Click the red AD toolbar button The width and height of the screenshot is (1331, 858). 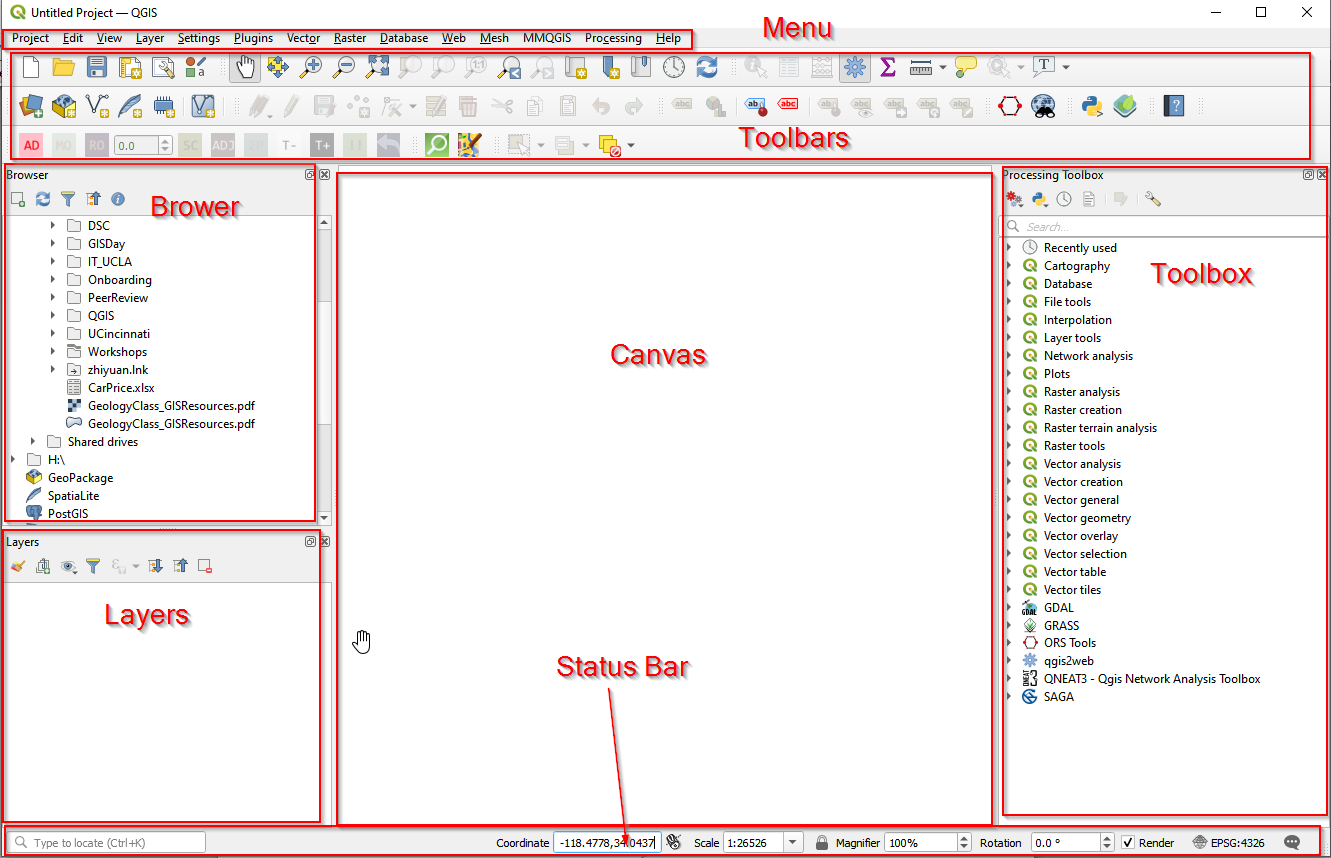coord(32,145)
